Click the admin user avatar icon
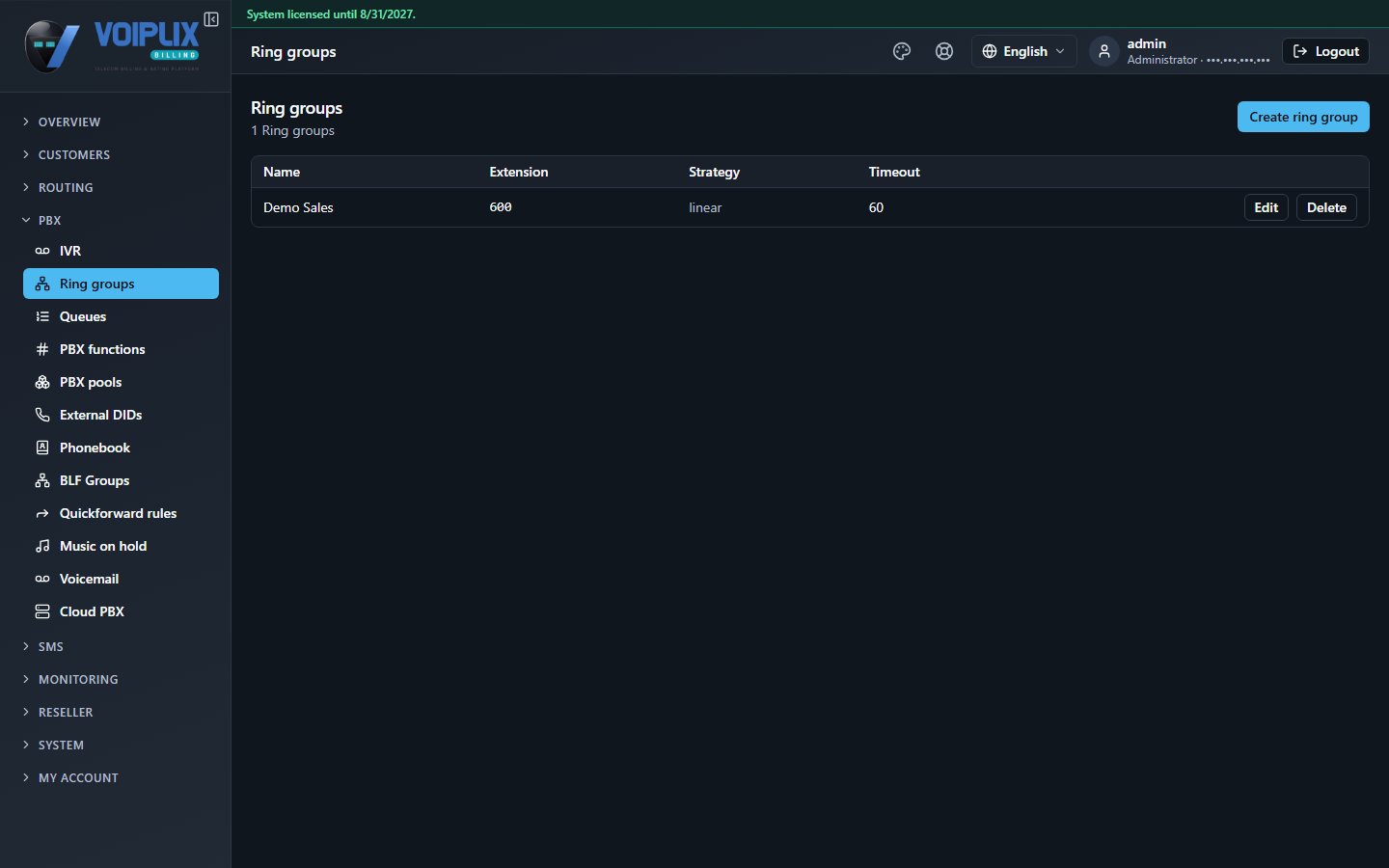This screenshot has width=1389, height=868. tap(1104, 51)
